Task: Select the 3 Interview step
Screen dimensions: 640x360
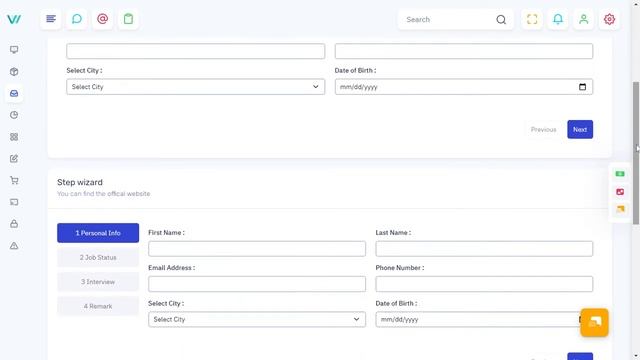Action: click(98, 282)
